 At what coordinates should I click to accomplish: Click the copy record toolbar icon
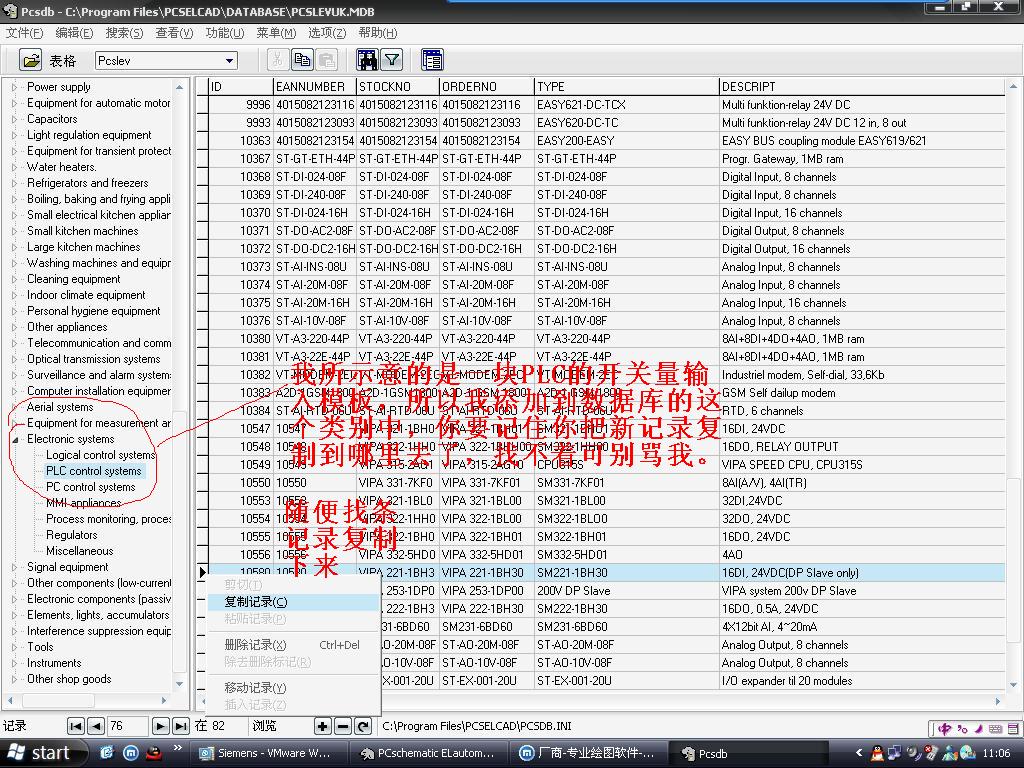(302, 61)
